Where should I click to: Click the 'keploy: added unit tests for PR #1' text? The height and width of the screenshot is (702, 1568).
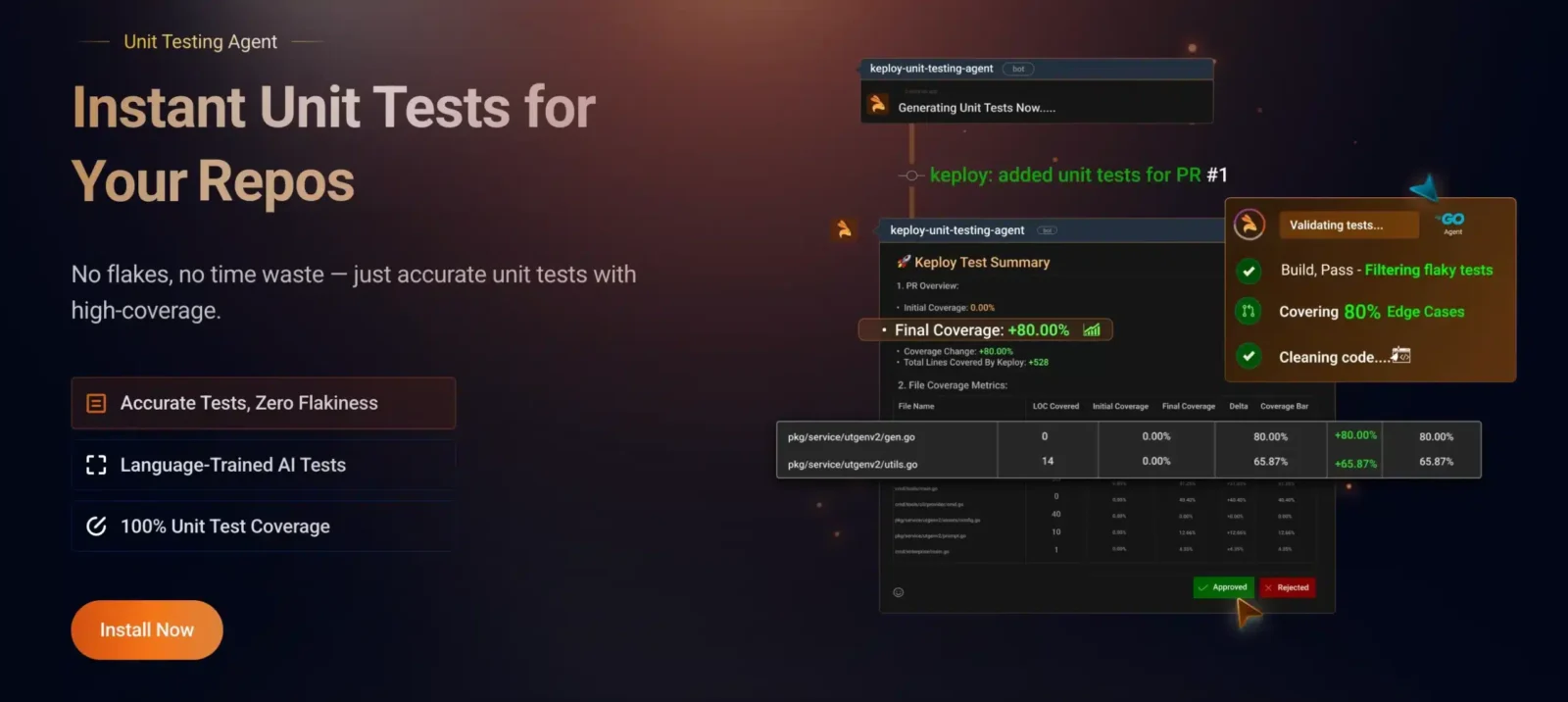click(1078, 175)
